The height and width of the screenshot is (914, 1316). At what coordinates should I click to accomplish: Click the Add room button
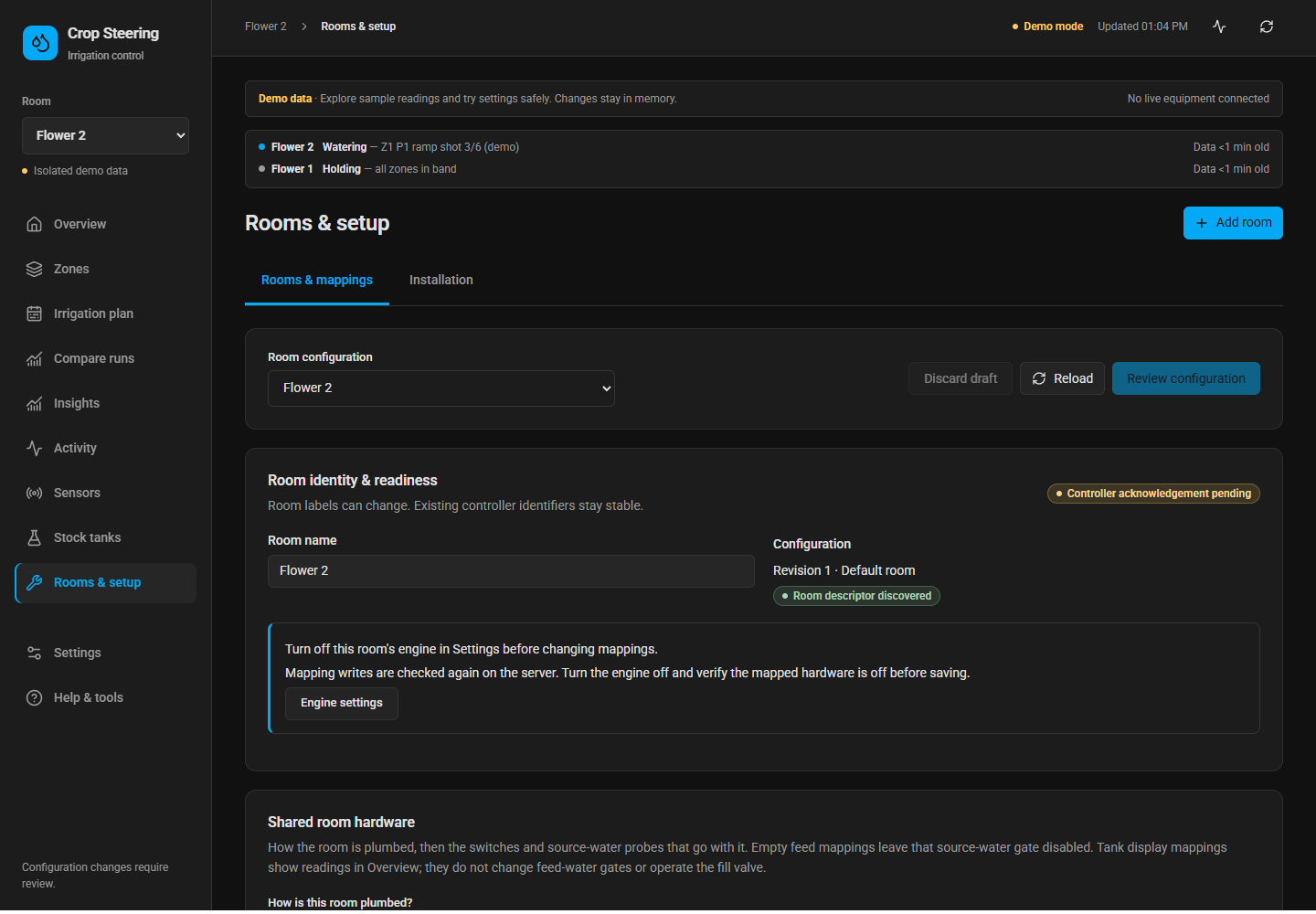1233,223
